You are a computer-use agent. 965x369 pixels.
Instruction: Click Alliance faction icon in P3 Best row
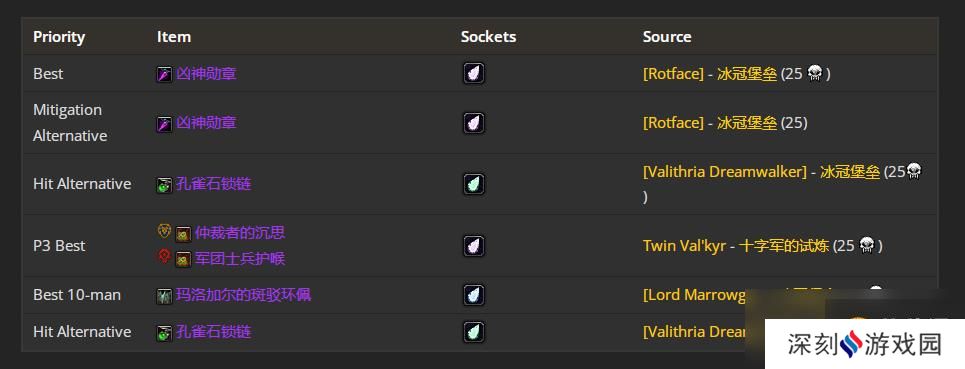(x=164, y=231)
